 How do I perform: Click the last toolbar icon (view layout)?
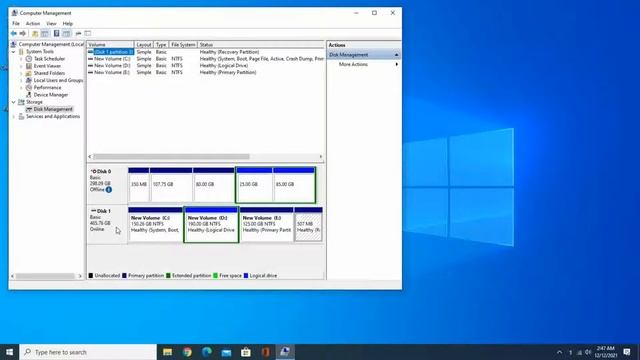(88, 33)
